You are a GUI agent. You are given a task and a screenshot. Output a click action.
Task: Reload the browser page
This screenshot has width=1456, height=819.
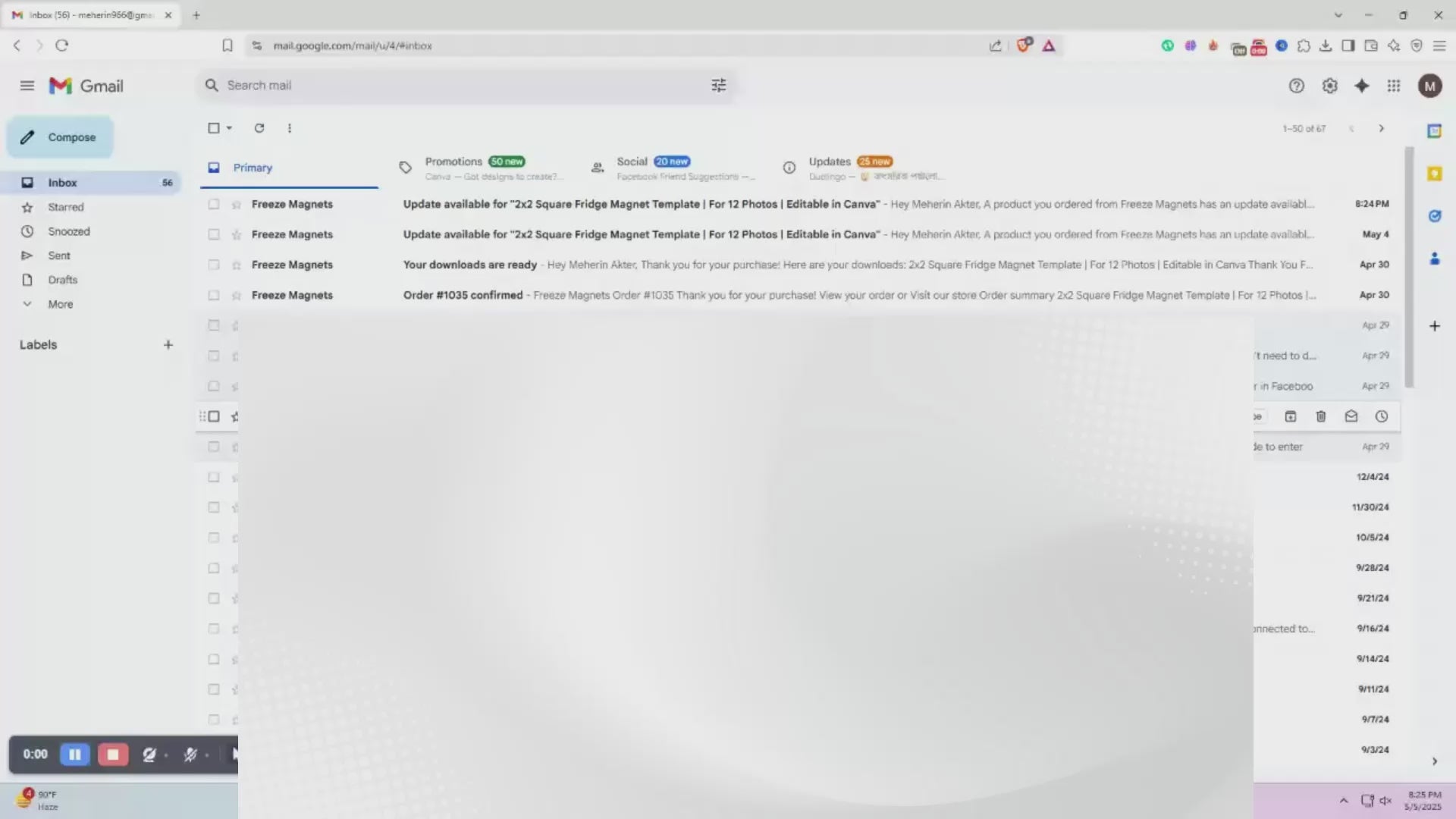point(62,45)
